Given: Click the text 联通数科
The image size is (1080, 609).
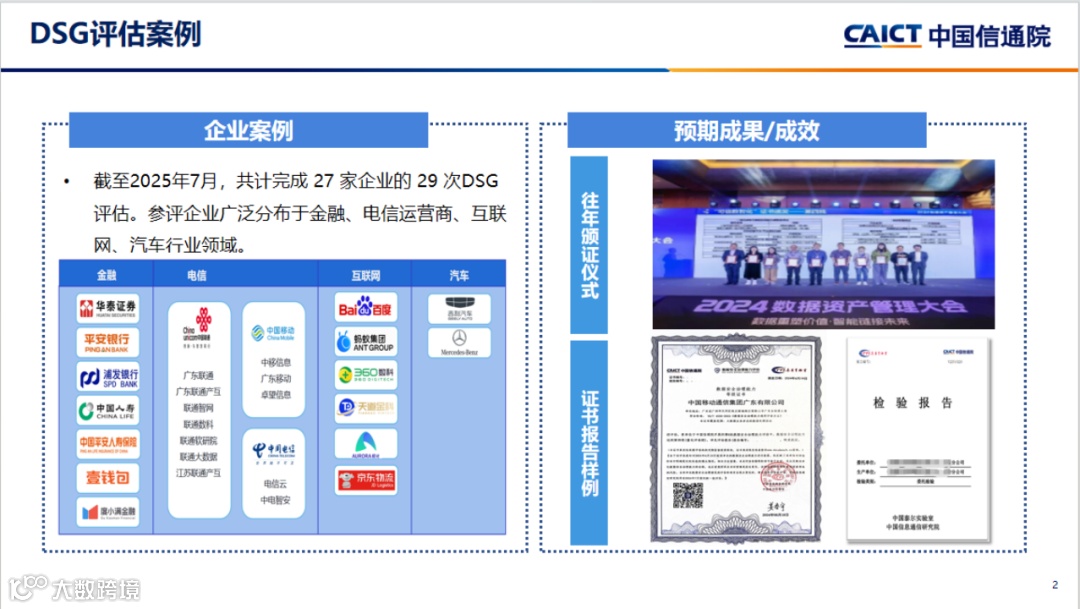Looking at the screenshot, I should (198, 424).
